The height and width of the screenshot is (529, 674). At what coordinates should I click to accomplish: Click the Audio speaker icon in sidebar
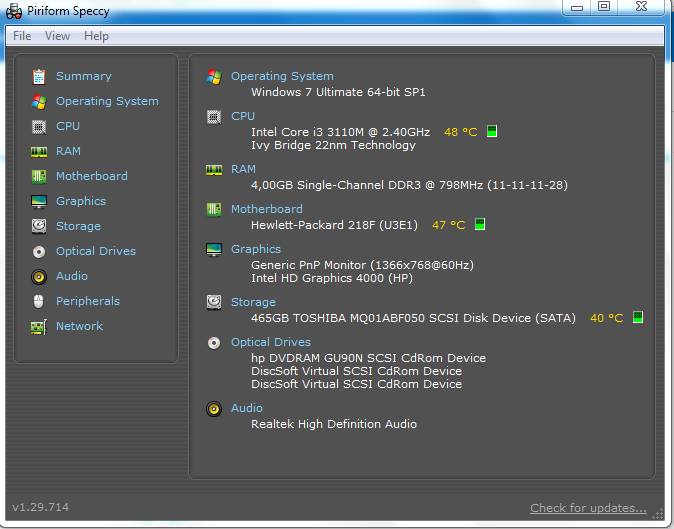(39, 276)
